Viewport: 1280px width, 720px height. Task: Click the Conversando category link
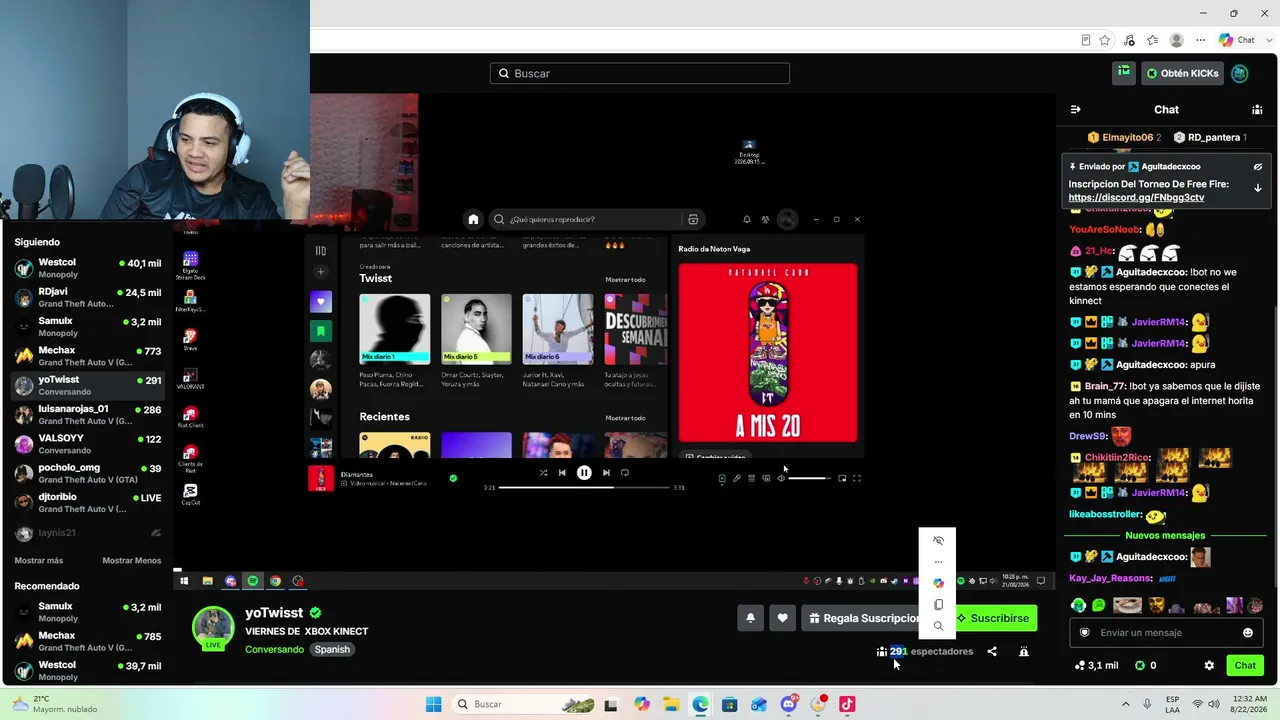[x=274, y=650]
